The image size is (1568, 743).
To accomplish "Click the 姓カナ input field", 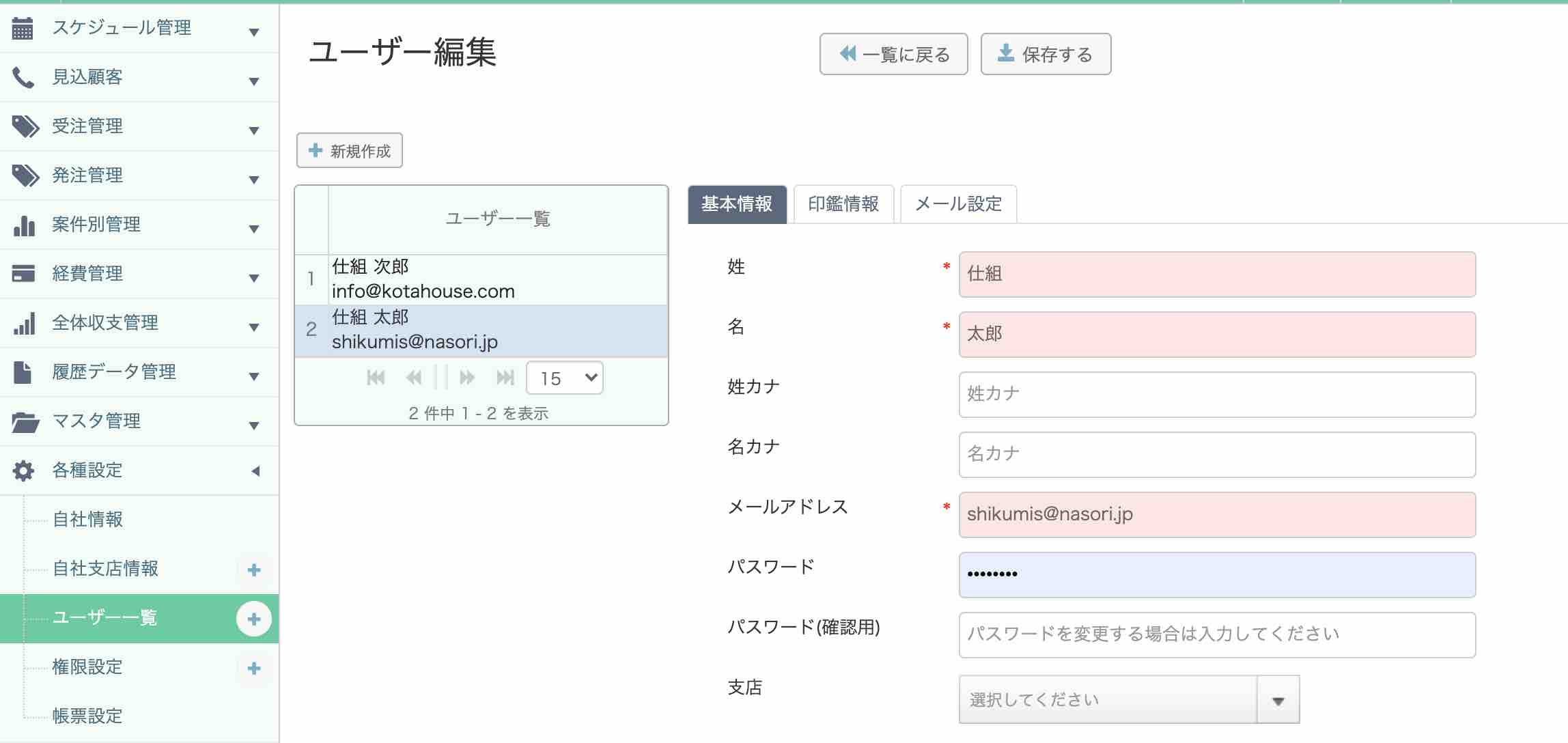I will (1217, 394).
